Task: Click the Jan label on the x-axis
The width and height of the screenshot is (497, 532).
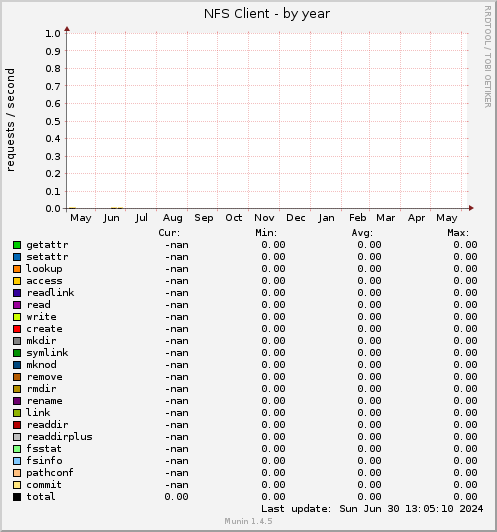Action: (326, 217)
